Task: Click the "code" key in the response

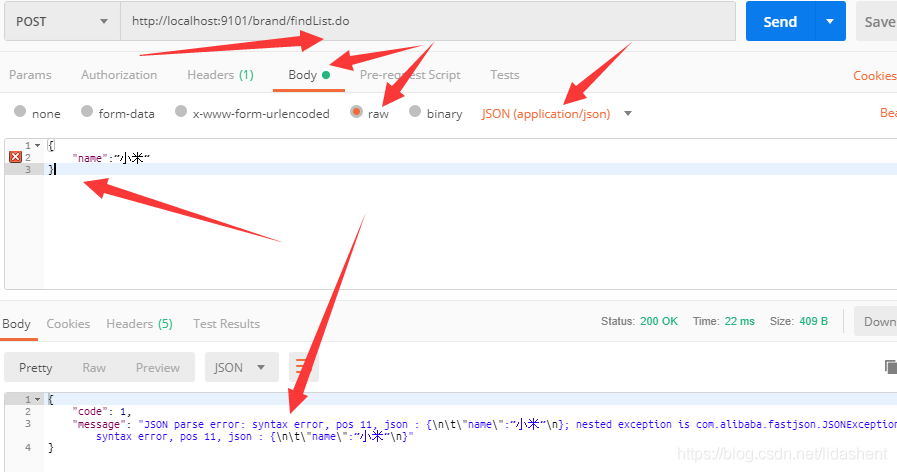Action: tap(90, 411)
